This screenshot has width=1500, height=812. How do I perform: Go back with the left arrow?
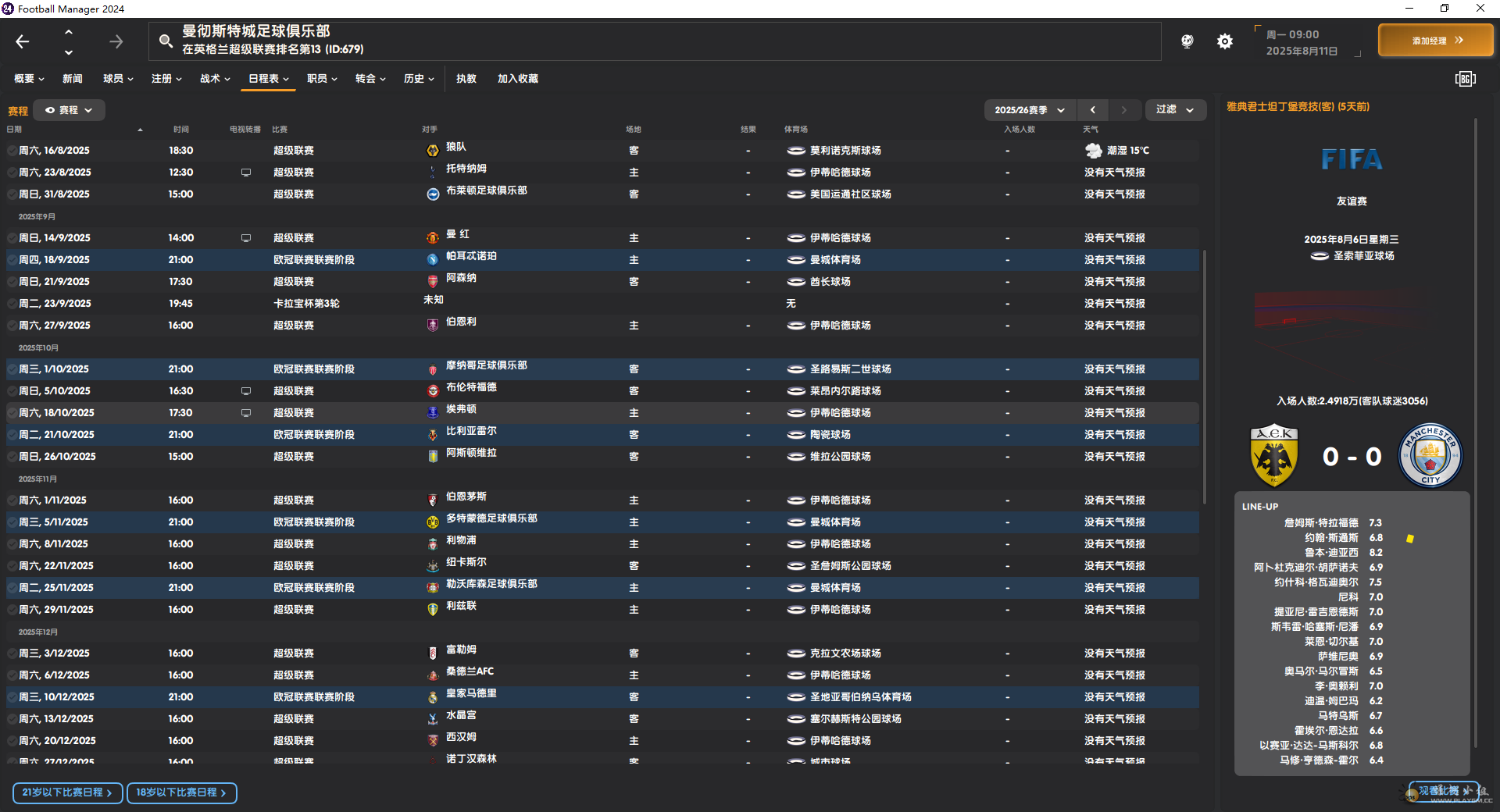click(23, 41)
